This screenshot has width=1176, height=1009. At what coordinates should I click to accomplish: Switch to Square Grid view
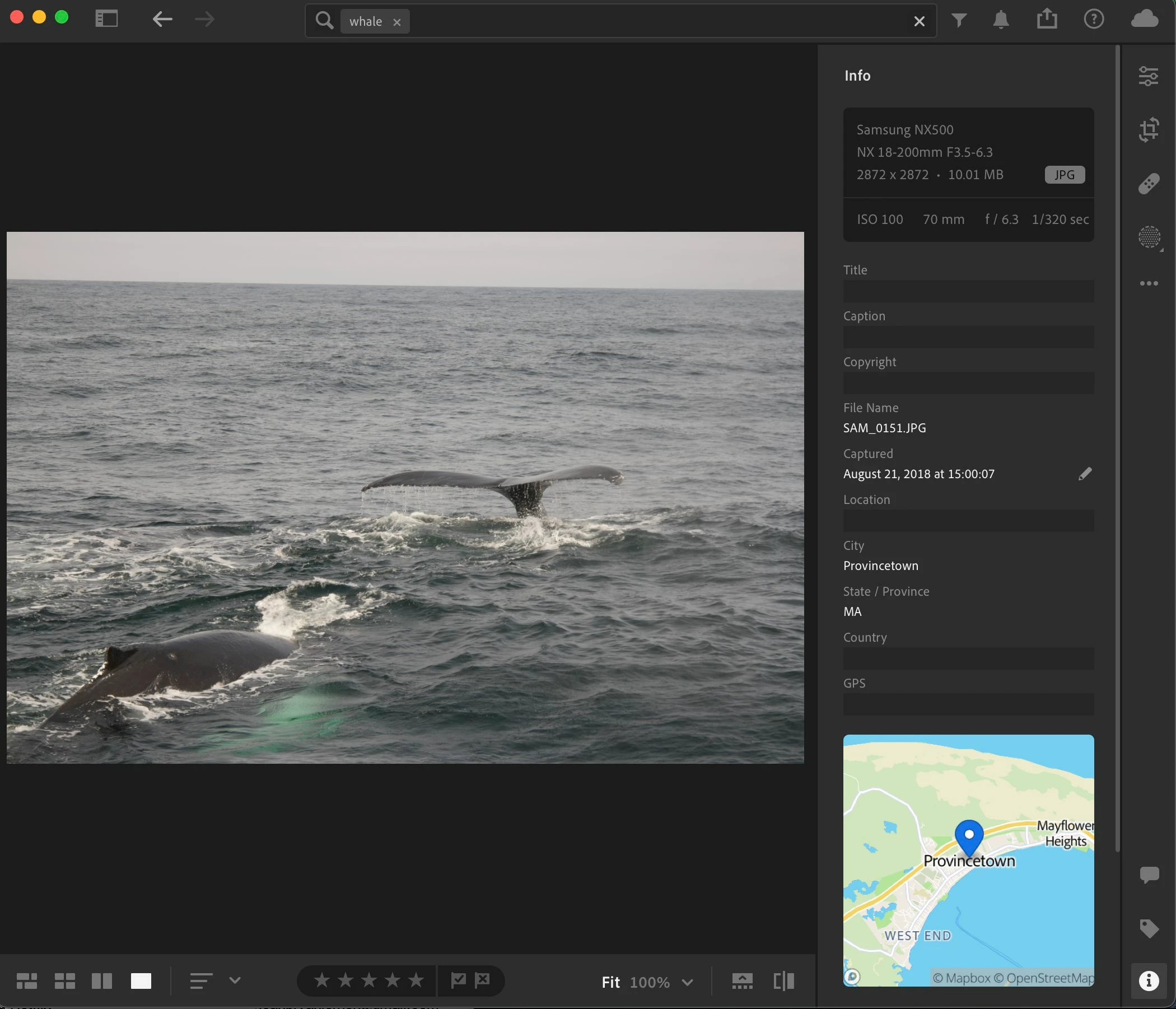point(65,981)
